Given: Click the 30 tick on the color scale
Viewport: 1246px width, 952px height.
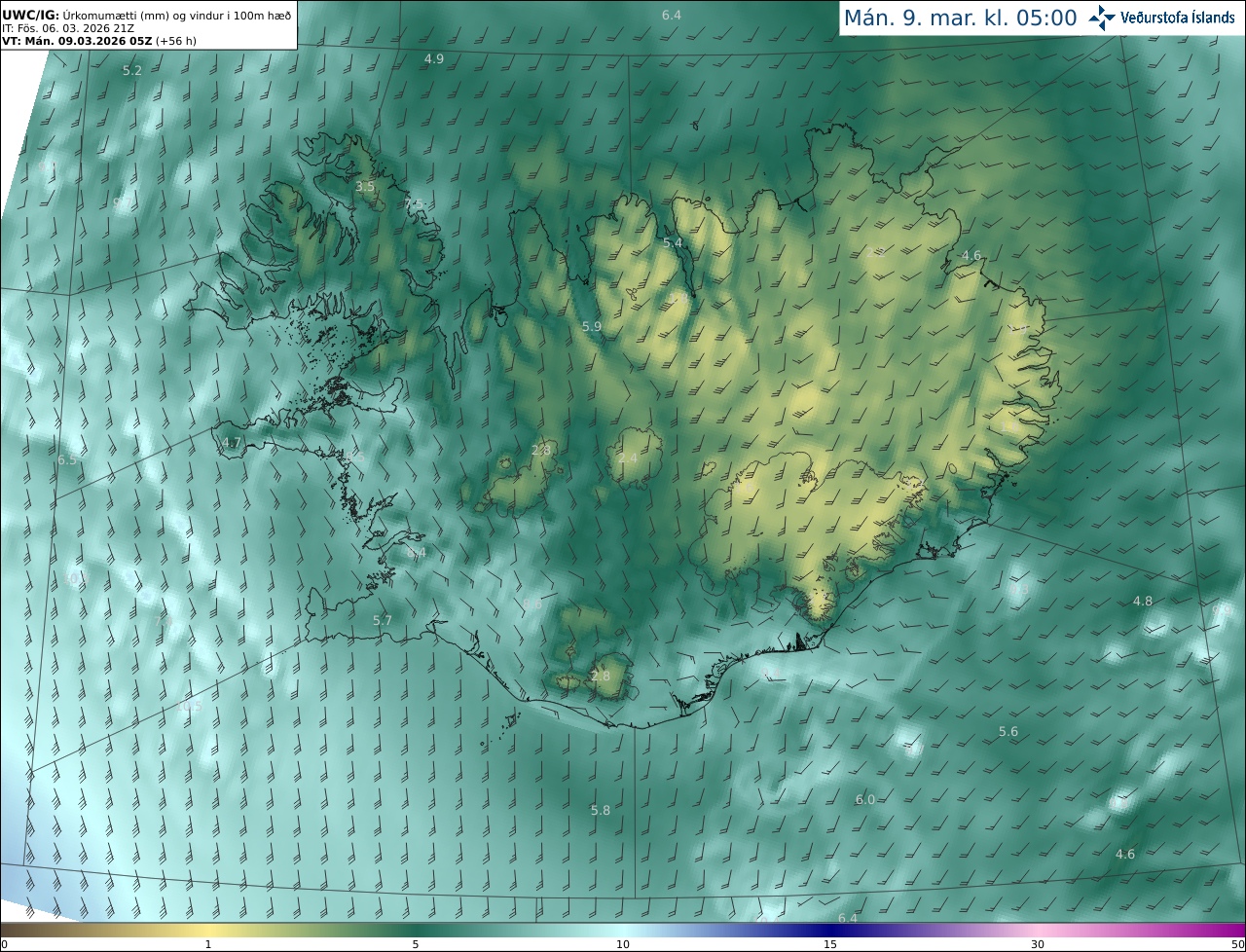Looking at the screenshot, I should (1038, 944).
